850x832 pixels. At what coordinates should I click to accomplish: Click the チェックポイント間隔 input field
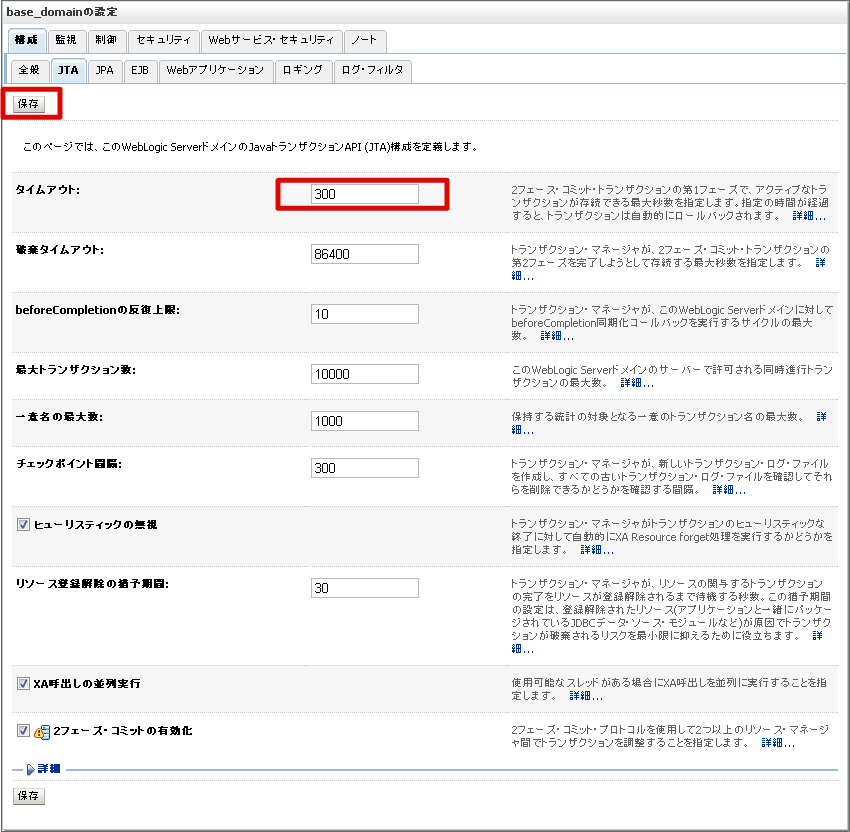364,468
